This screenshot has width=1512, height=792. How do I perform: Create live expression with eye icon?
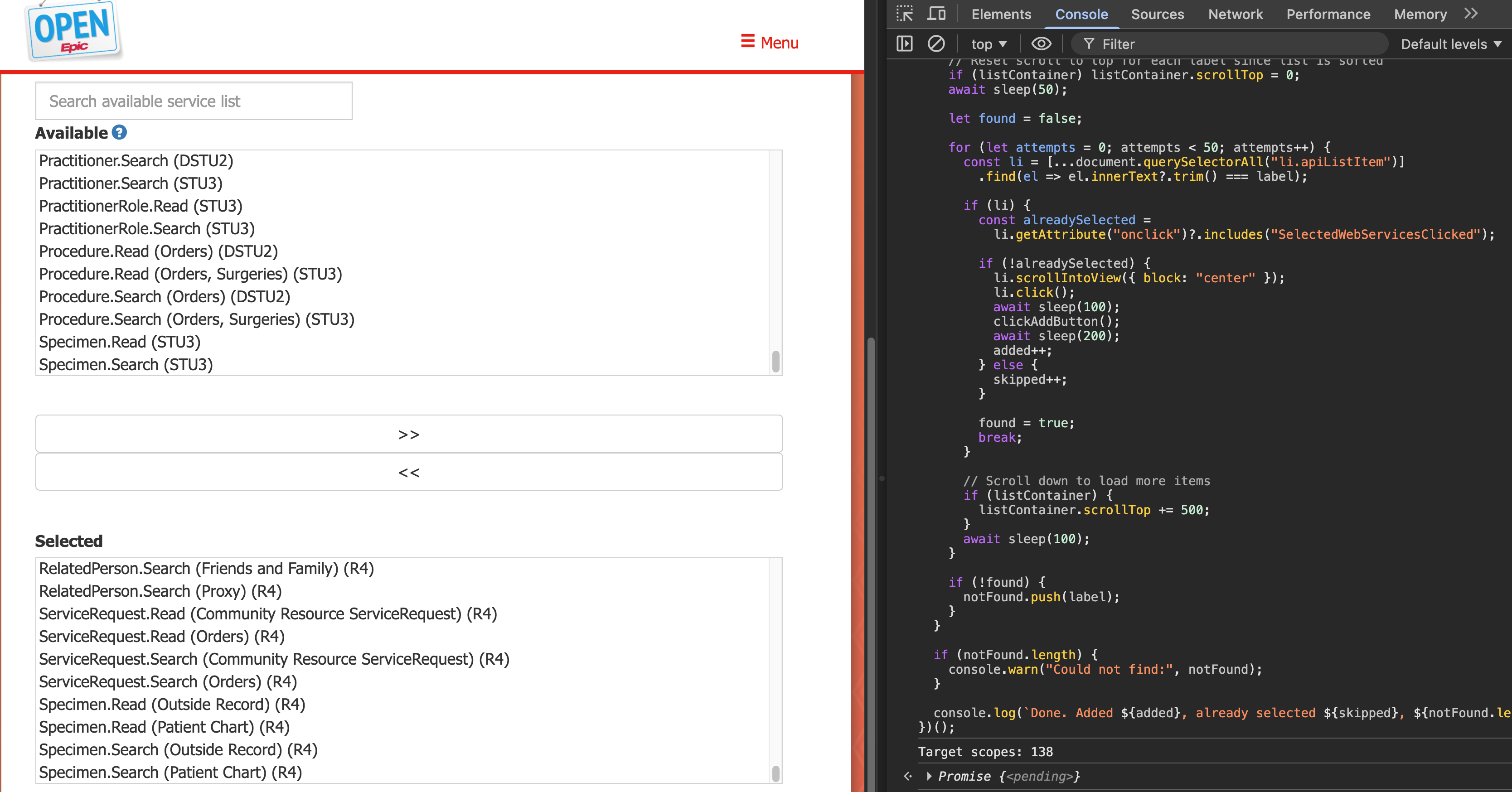click(x=1041, y=44)
